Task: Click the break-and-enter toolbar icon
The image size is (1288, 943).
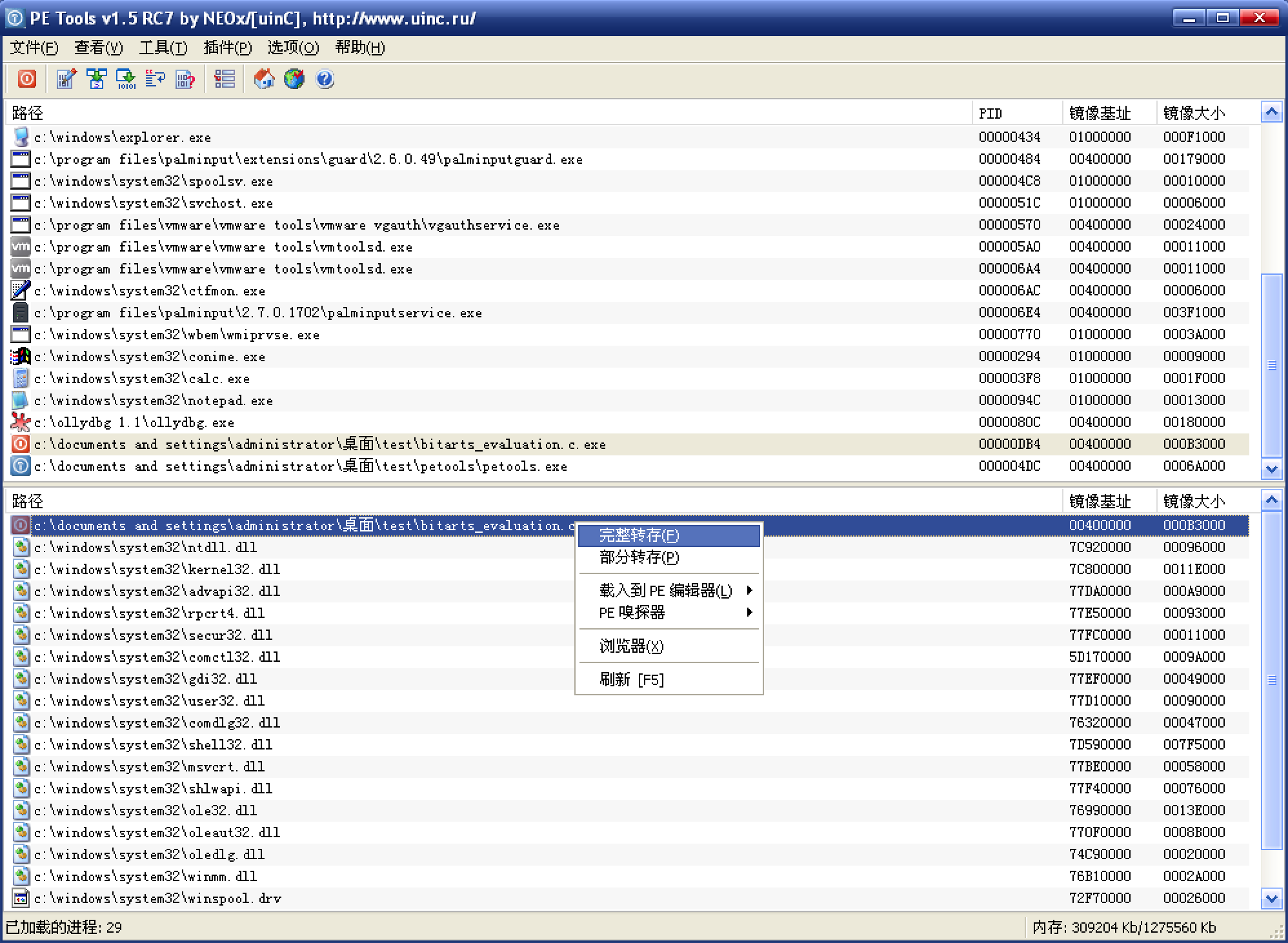Action: (x=155, y=79)
